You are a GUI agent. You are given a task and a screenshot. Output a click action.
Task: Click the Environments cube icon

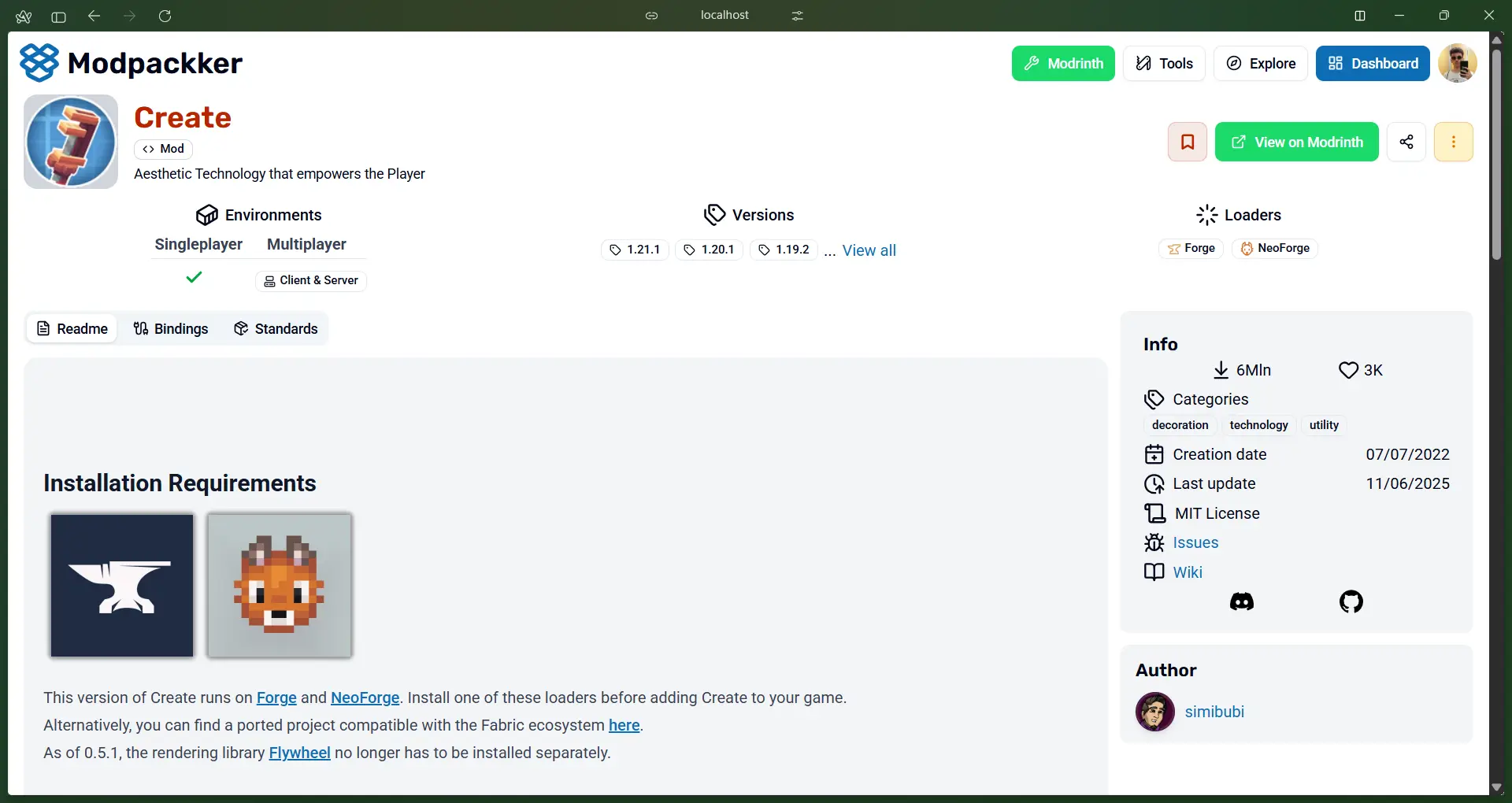(207, 215)
